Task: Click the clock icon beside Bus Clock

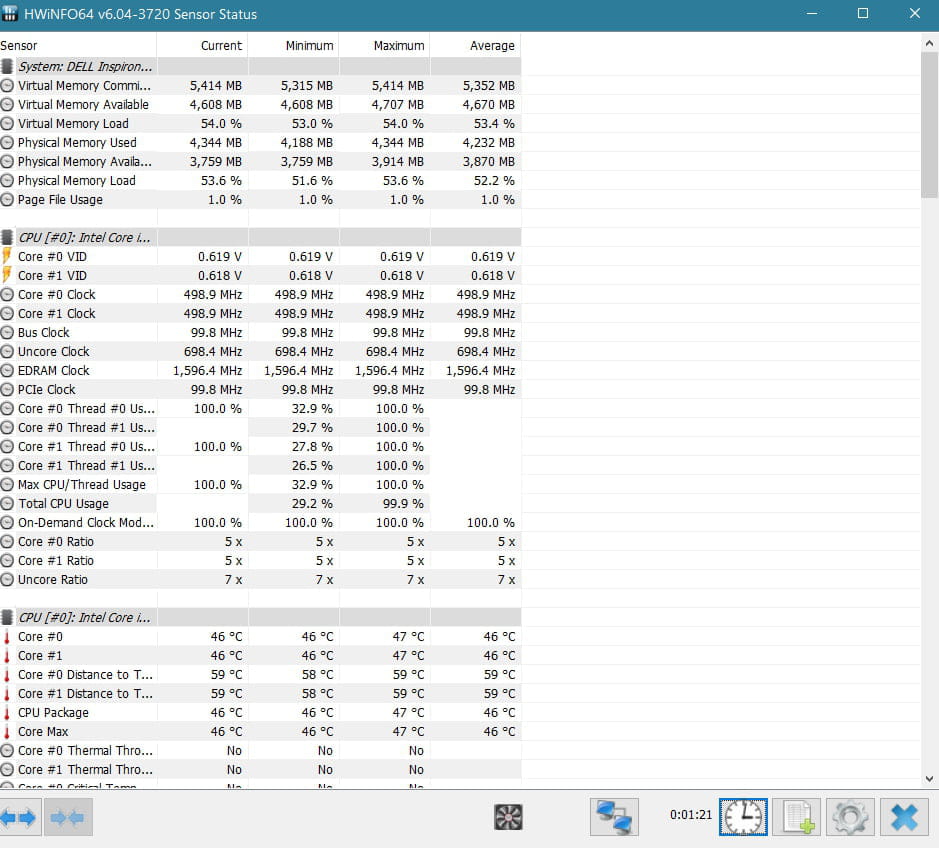Action: 7,332
